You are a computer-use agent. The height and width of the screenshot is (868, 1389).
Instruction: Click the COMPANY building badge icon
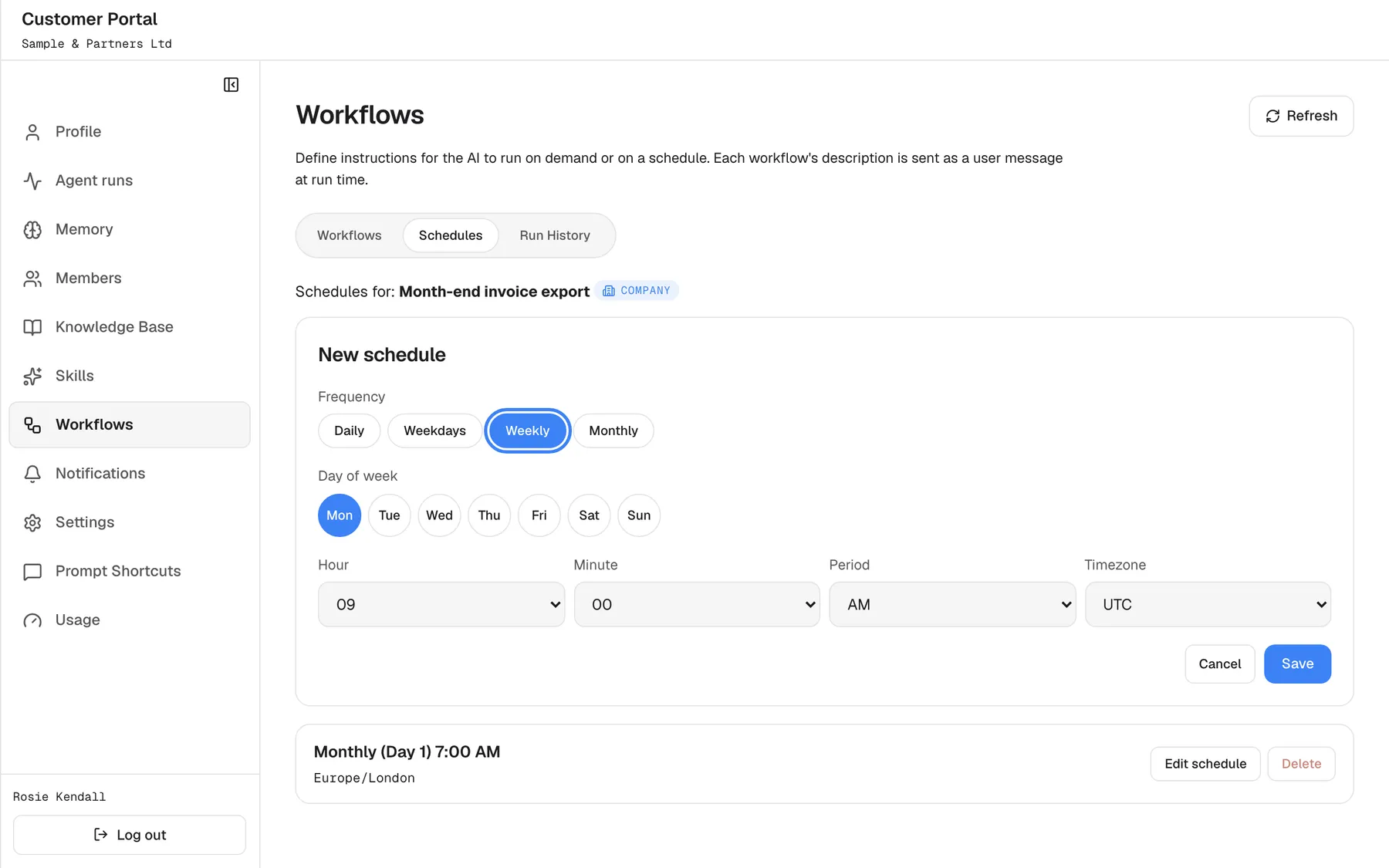[x=609, y=291]
